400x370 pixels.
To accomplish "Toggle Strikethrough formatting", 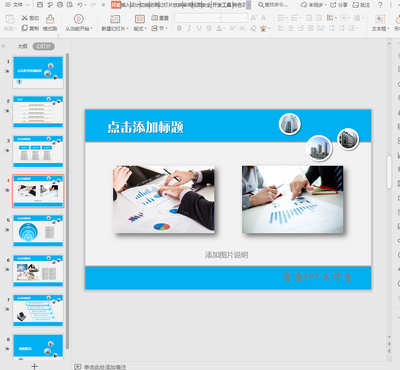I will coord(209,28).
